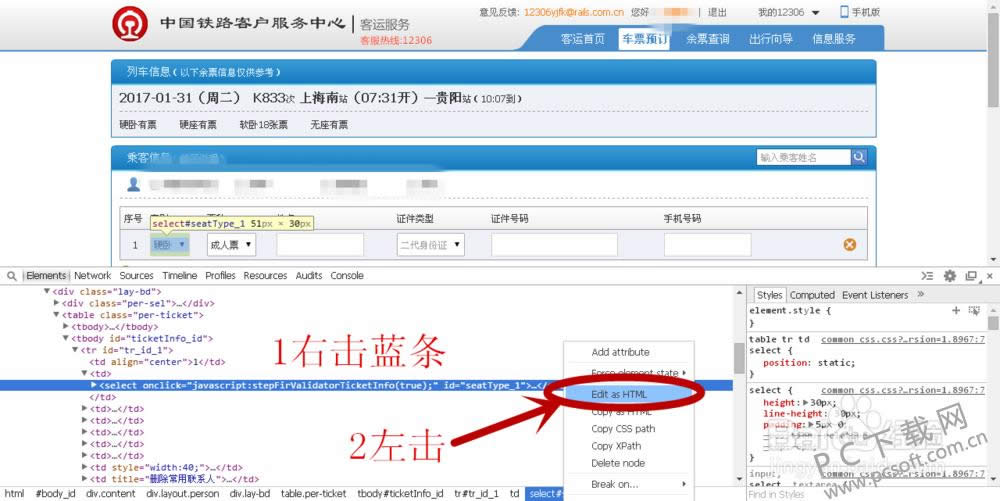Collapse the tbody ticketInfo_id tree node

pos(66,339)
